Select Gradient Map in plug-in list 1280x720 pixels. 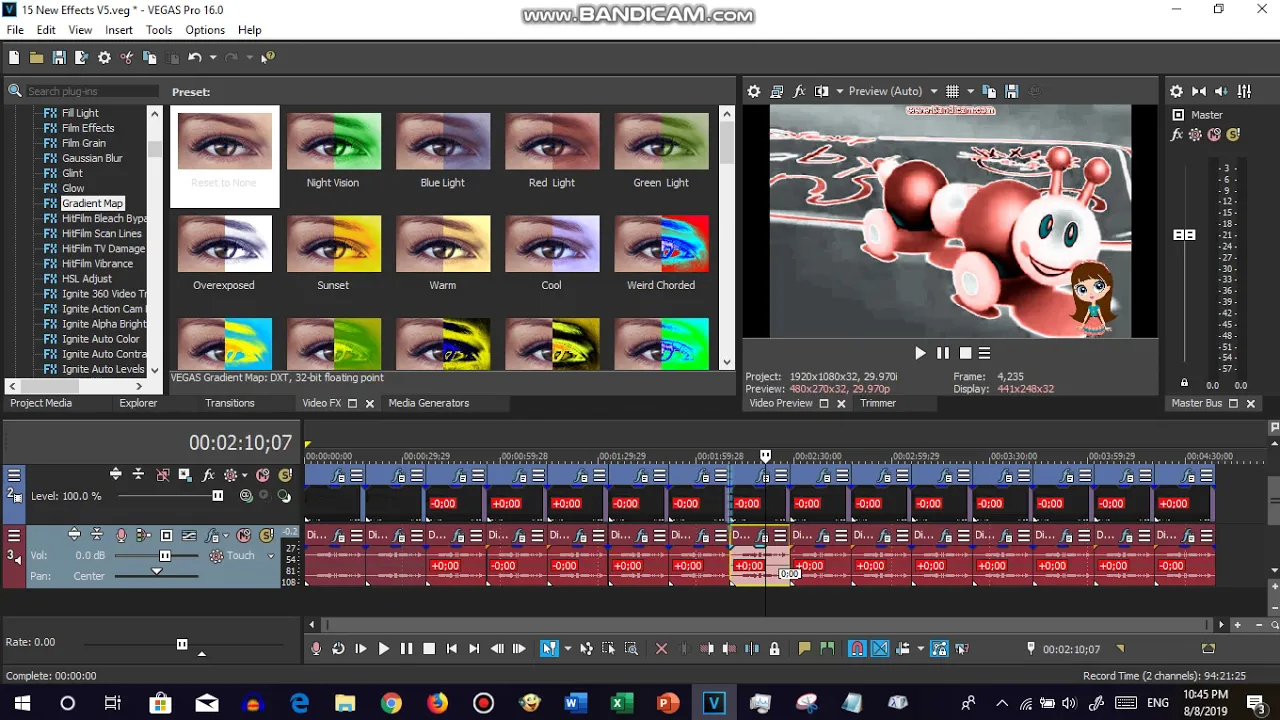pyautogui.click(x=92, y=203)
